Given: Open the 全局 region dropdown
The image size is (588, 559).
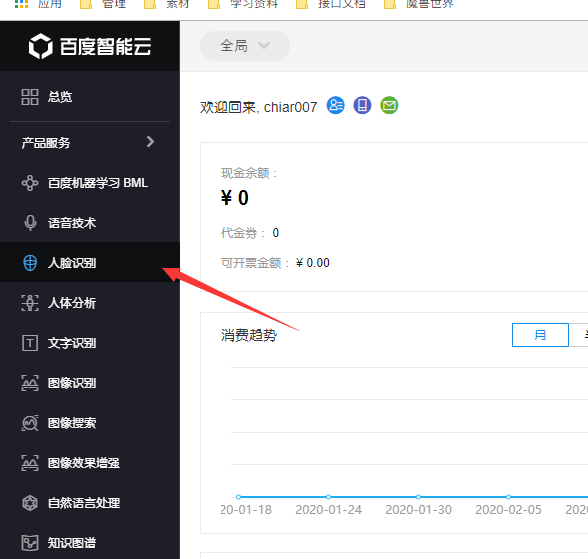Looking at the screenshot, I should [x=245, y=46].
